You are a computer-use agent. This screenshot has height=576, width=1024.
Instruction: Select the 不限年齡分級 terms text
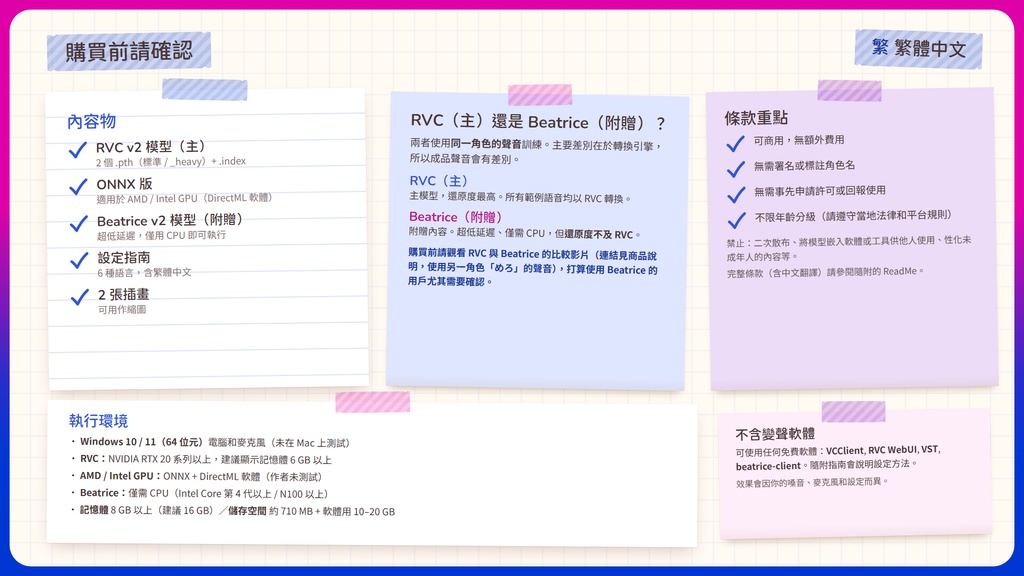coord(854,216)
